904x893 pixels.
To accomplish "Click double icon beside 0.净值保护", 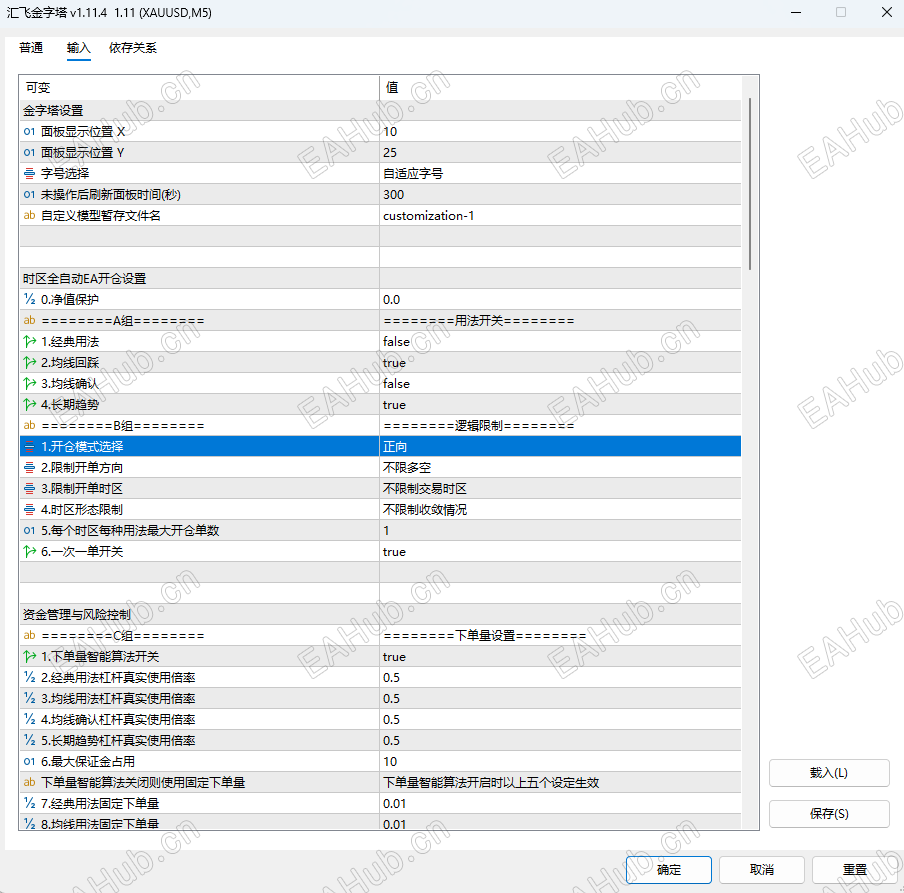I will (x=29, y=299).
